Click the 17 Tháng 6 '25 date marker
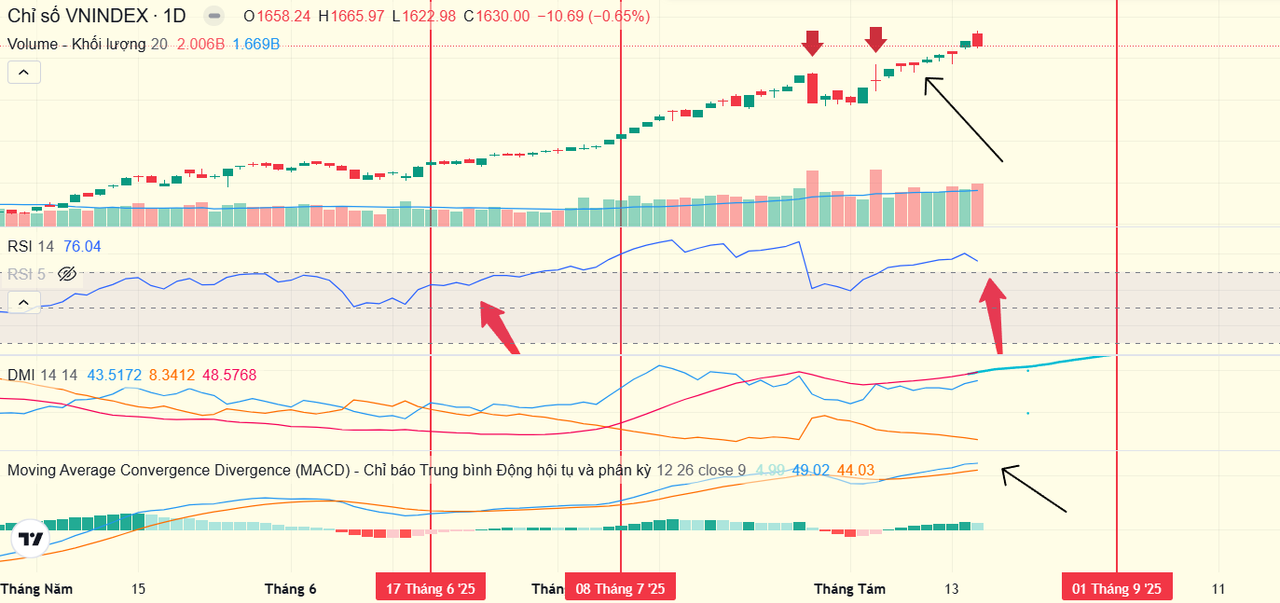The width and height of the screenshot is (1280, 603). (x=431, y=588)
